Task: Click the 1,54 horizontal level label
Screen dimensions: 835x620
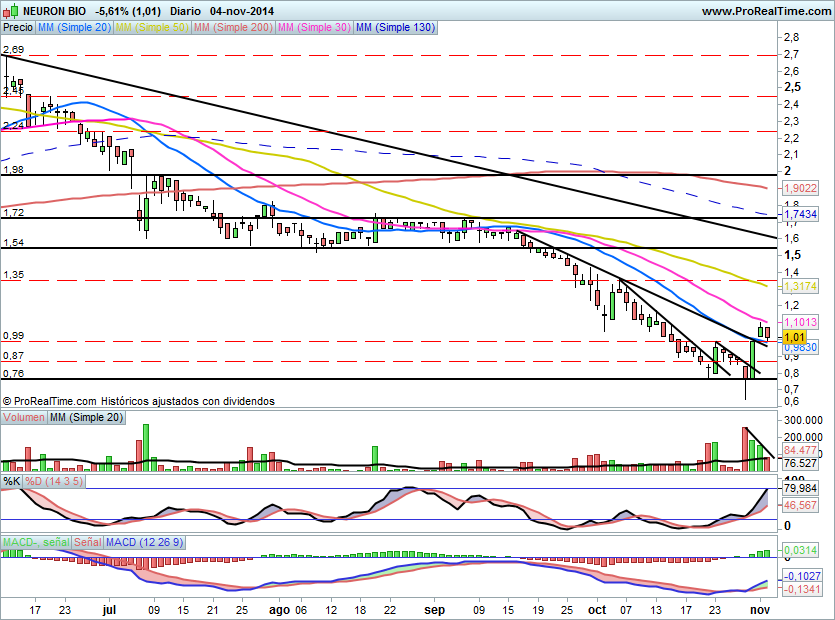Action: pos(13,243)
